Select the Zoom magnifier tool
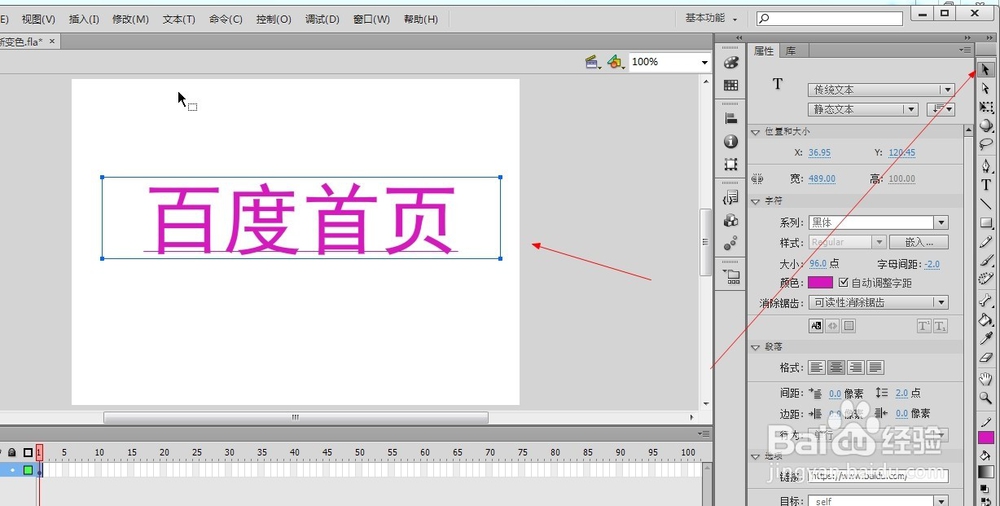 click(986, 398)
